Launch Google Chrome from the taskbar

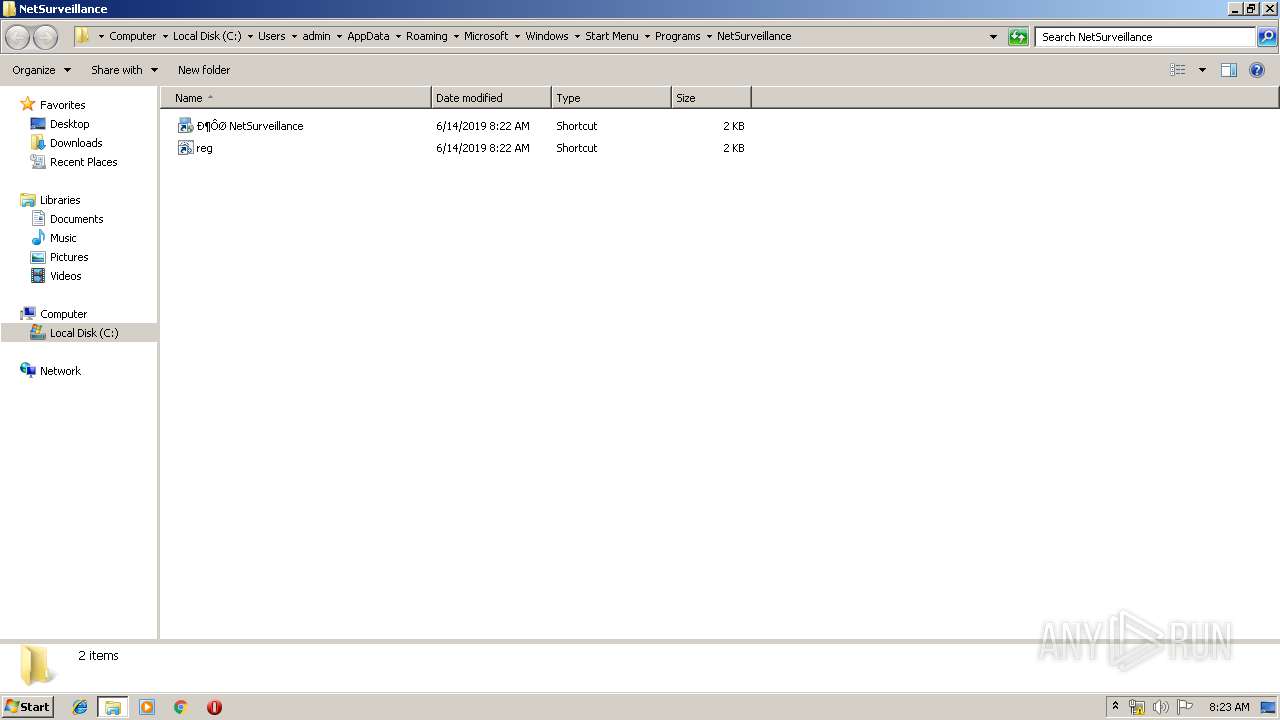pos(181,707)
